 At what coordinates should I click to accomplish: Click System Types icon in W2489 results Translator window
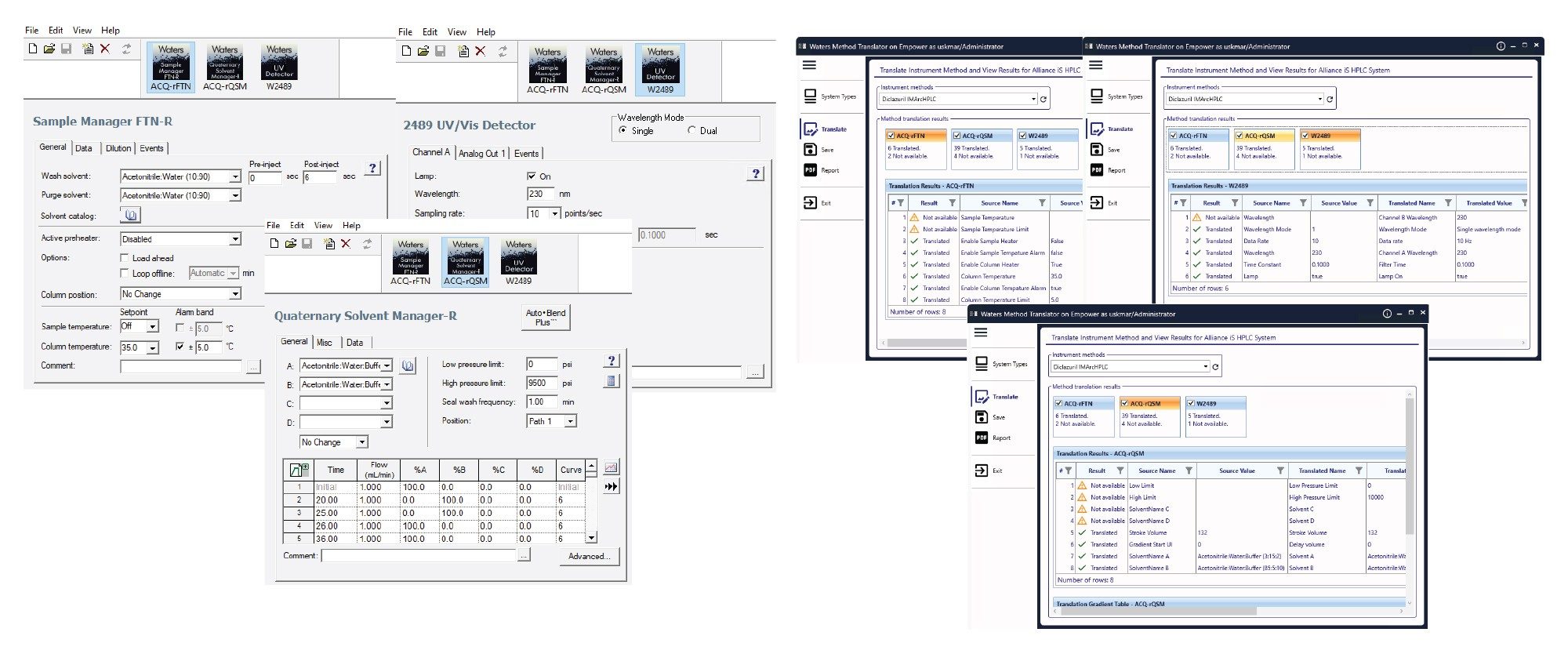click(1097, 96)
